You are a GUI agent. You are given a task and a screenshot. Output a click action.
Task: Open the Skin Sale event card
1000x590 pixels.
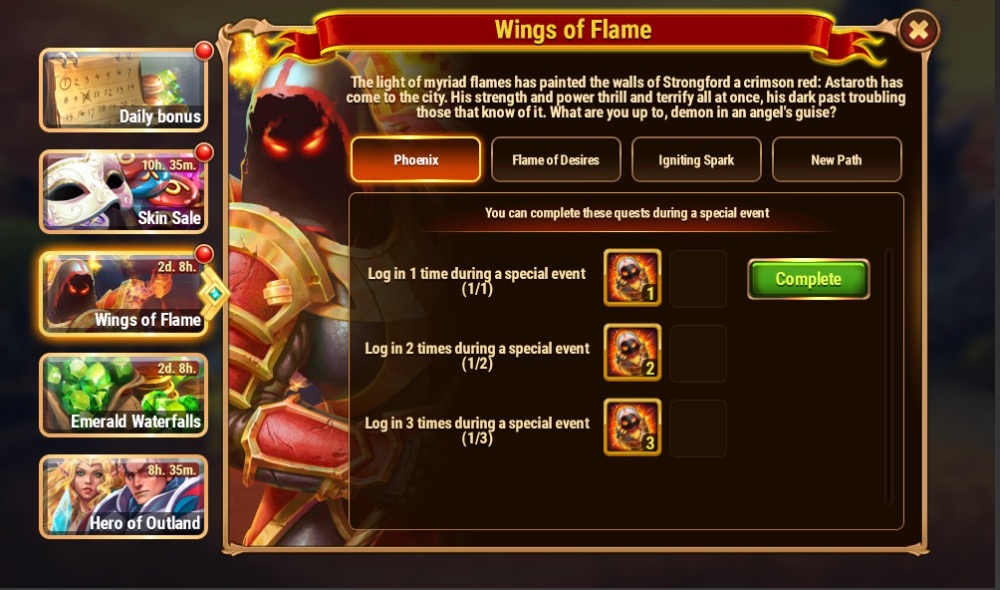pos(124,191)
